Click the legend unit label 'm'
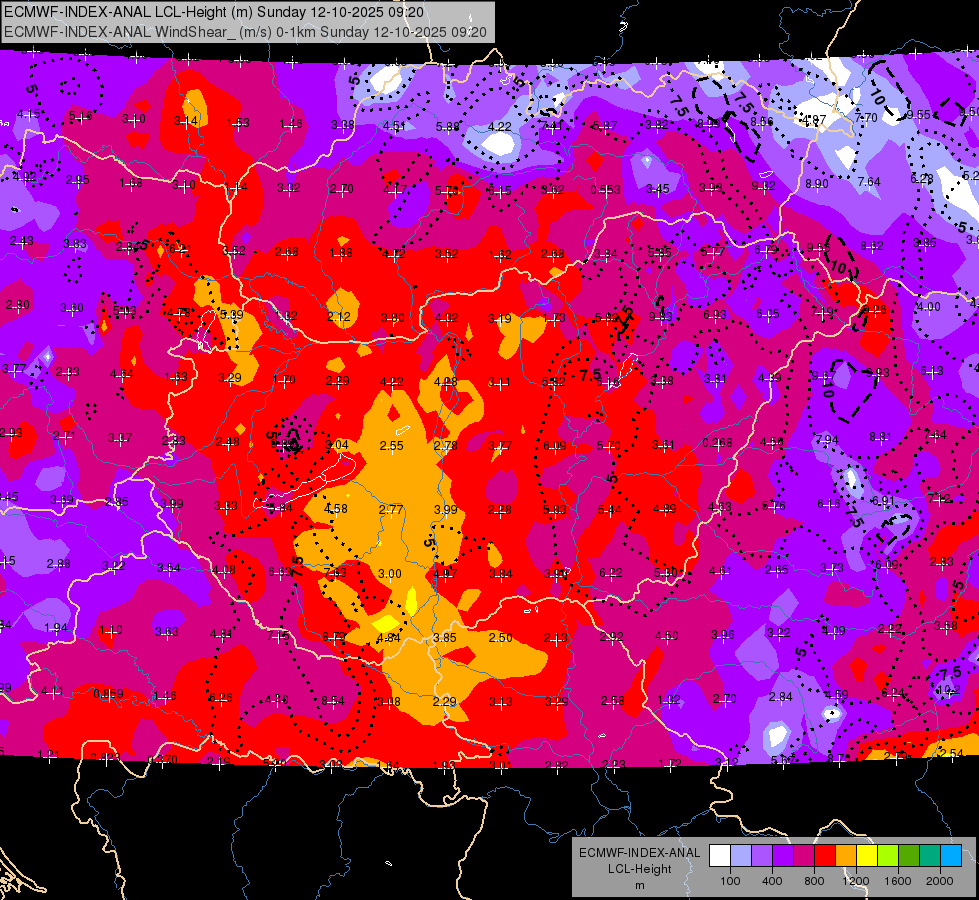This screenshot has width=979, height=900. [639, 885]
